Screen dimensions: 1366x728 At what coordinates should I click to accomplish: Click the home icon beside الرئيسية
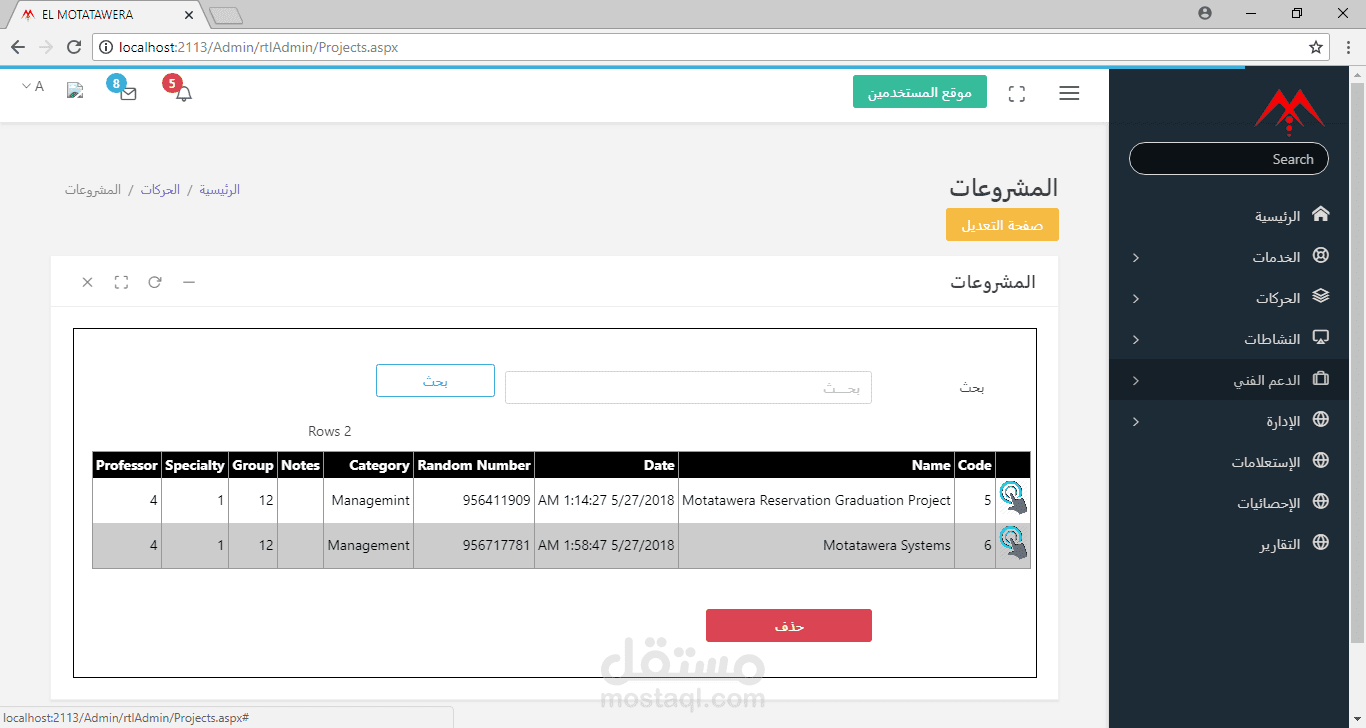(1321, 214)
